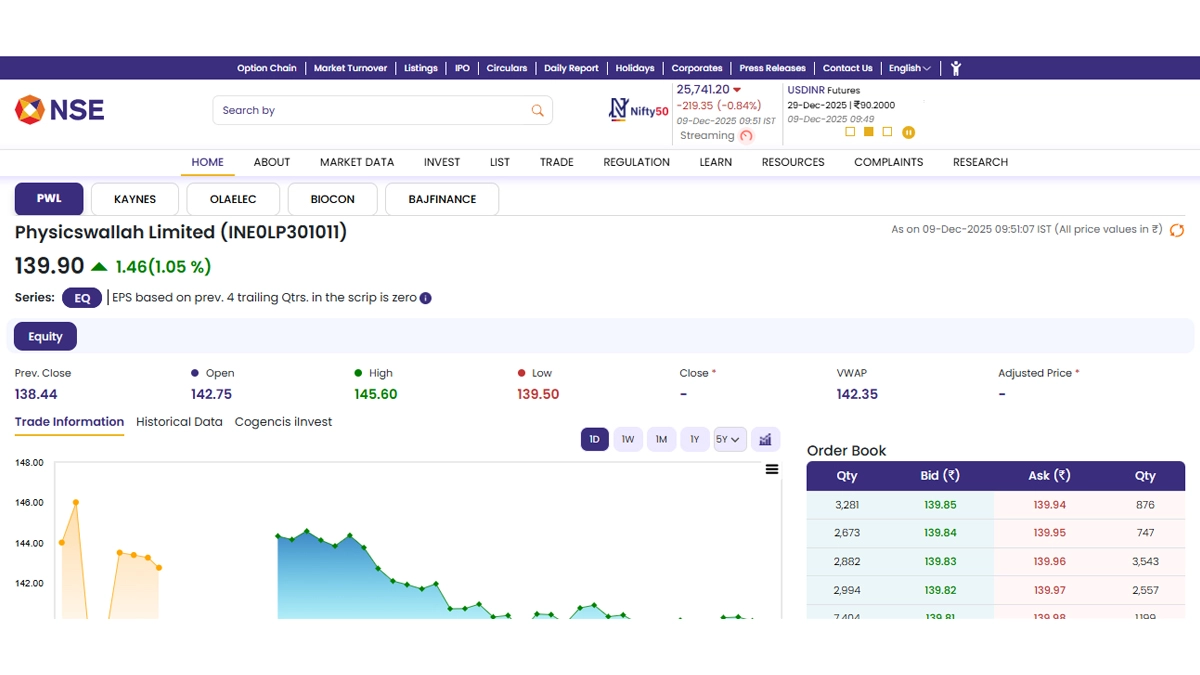The image size is (1200, 675).
Task: Open the MARKET DATA menu
Action: click(x=357, y=162)
